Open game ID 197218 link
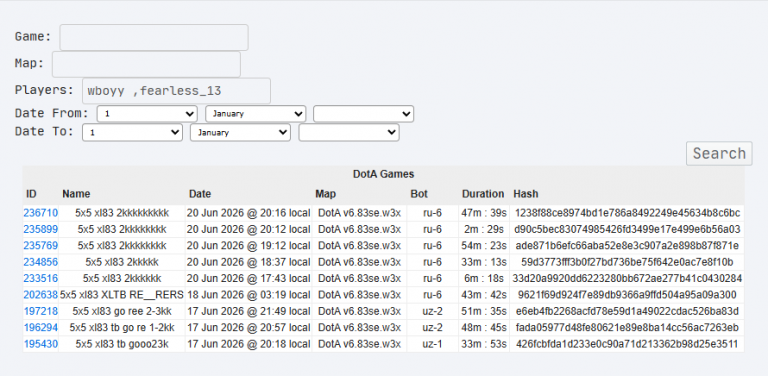The height and width of the screenshot is (376, 768). click(x=41, y=311)
